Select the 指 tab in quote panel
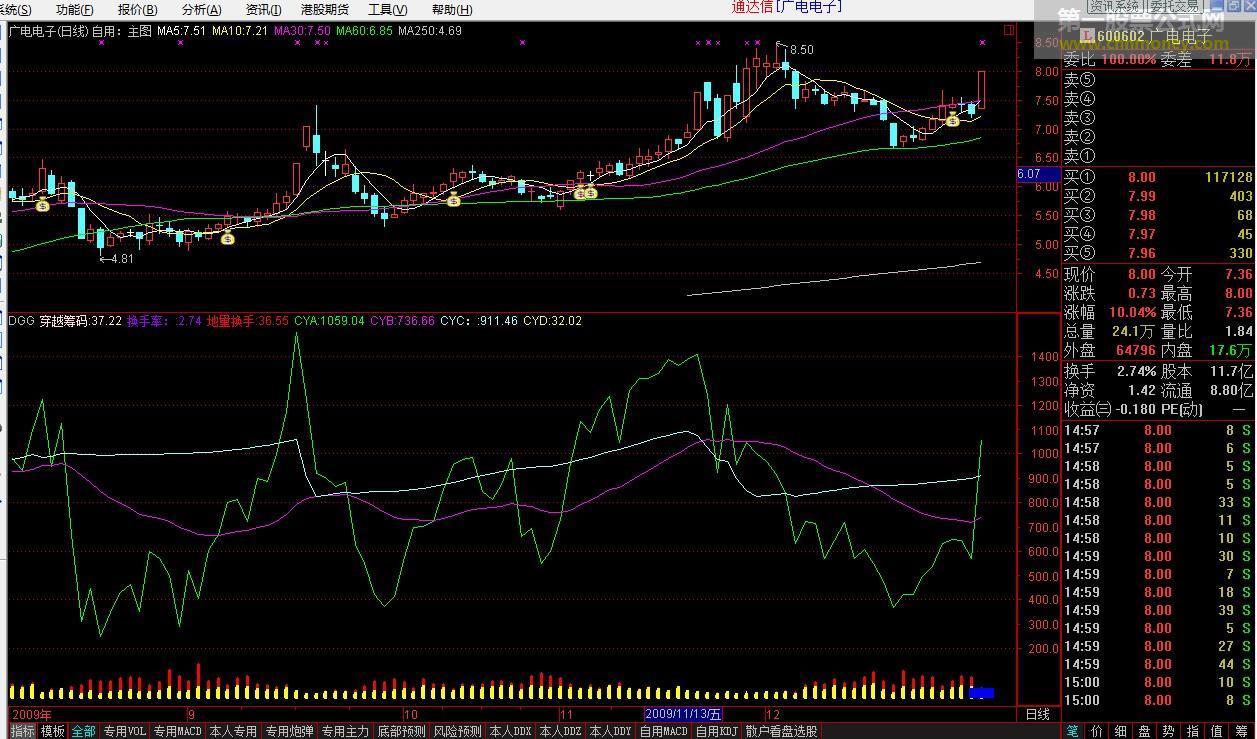The image size is (1257, 739). (x=1193, y=731)
